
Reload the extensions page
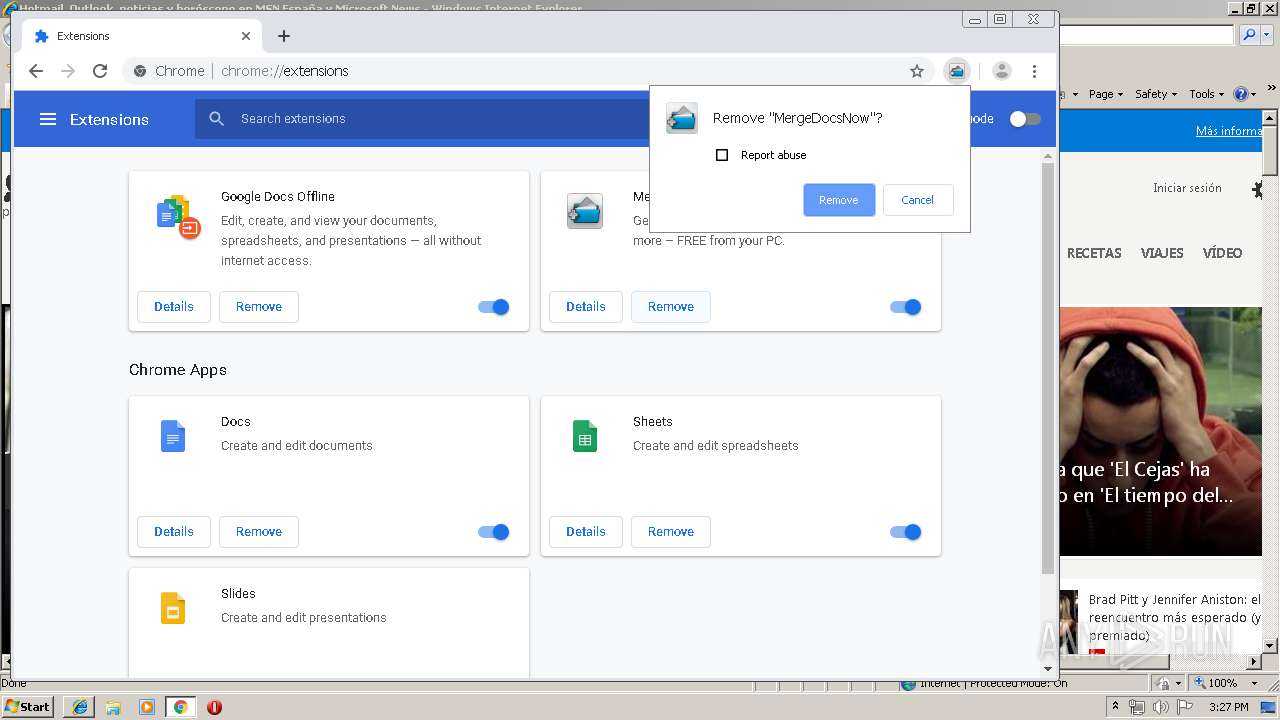(100, 71)
